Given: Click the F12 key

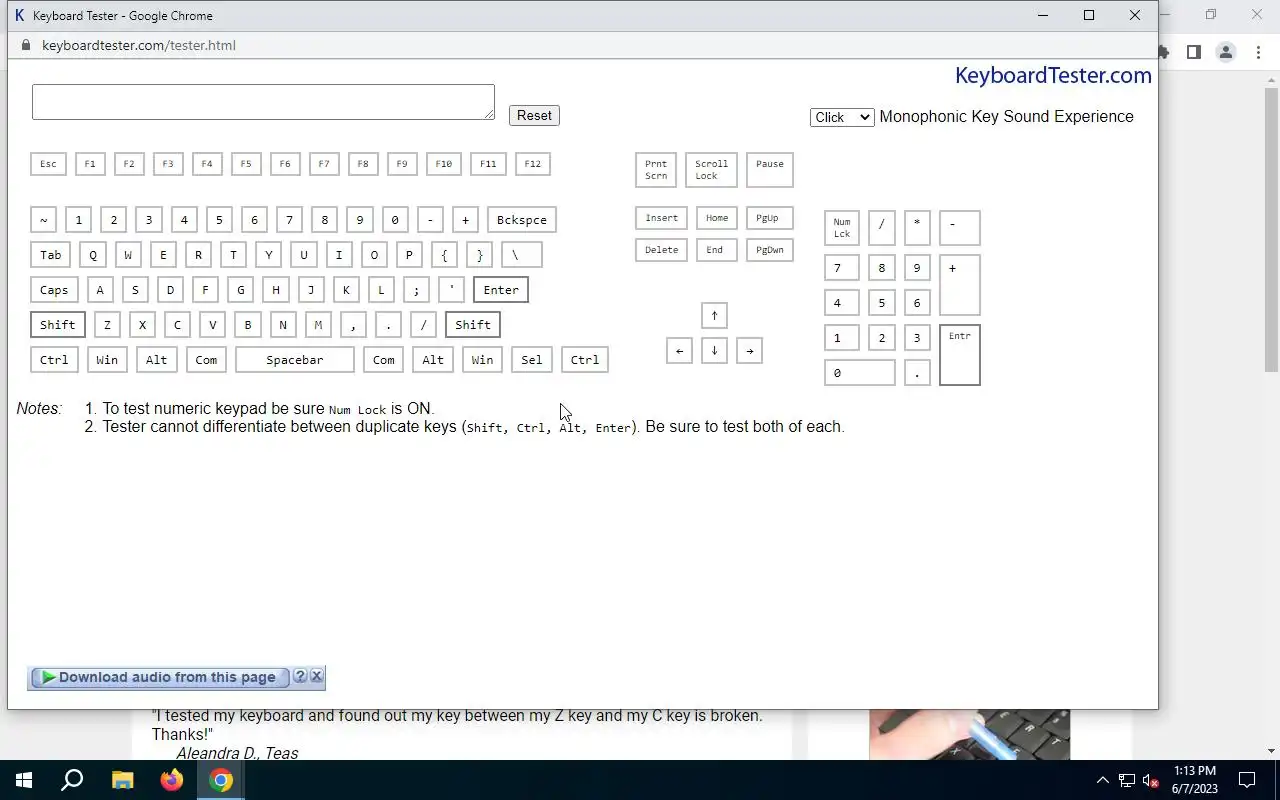Looking at the screenshot, I should 532,164.
